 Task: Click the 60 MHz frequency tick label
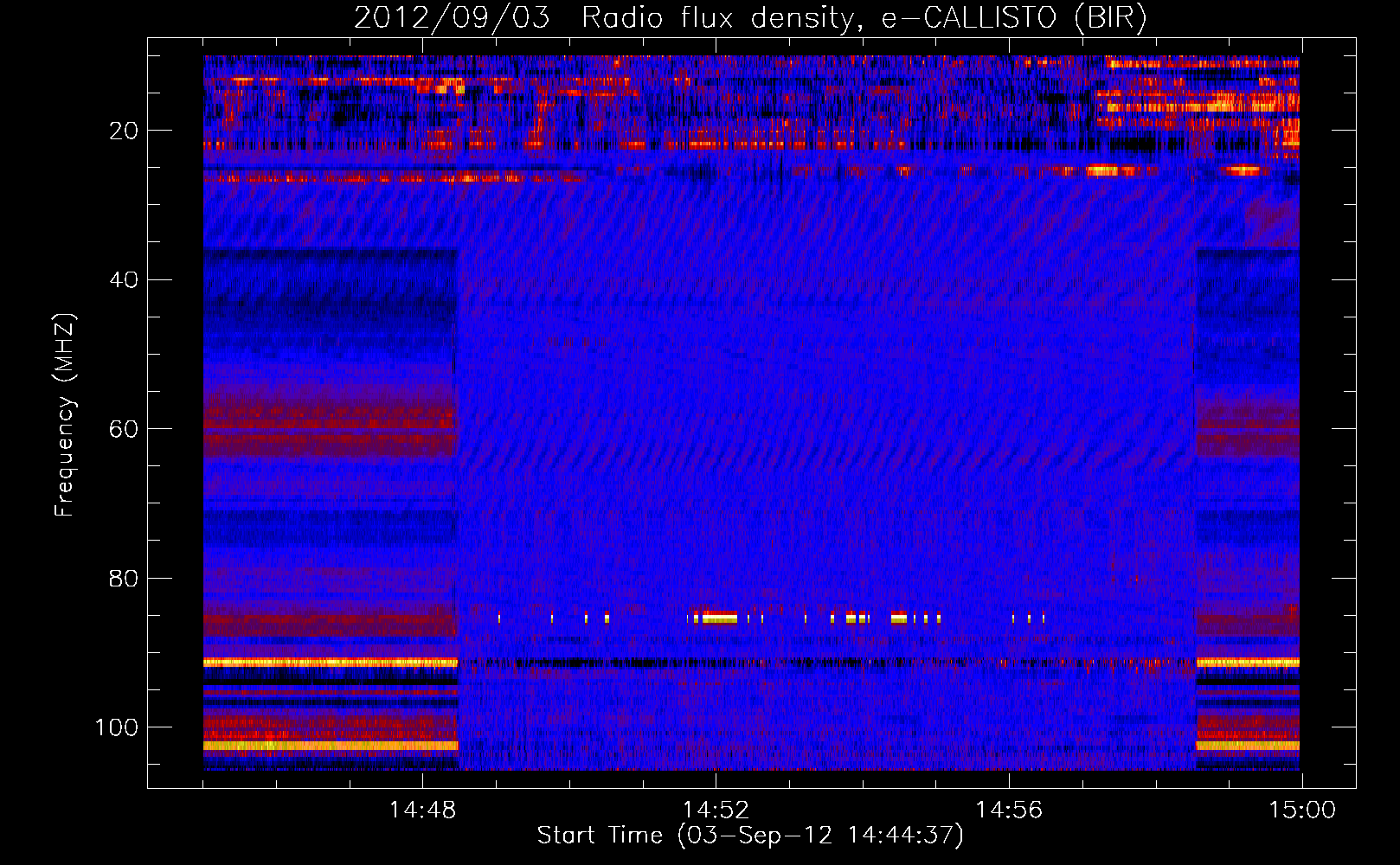click(x=124, y=429)
